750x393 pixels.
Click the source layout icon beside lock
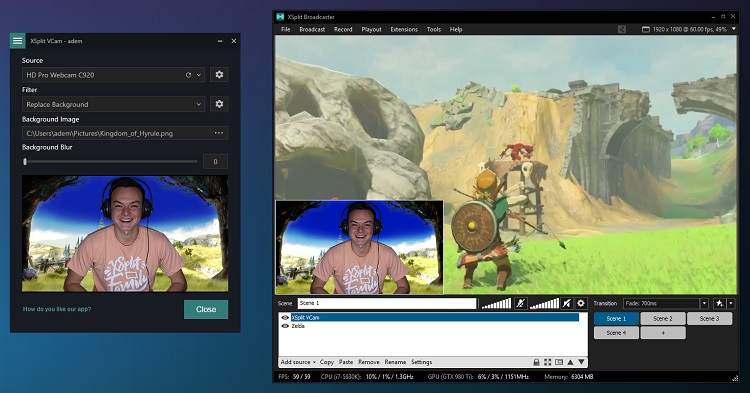pyautogui.click(x=559, y=362)
